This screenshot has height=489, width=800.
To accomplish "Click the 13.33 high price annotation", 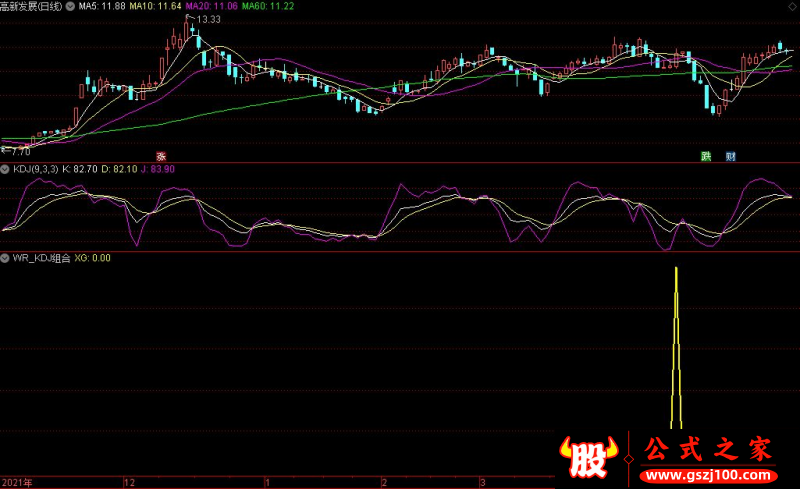I will 208,19.
